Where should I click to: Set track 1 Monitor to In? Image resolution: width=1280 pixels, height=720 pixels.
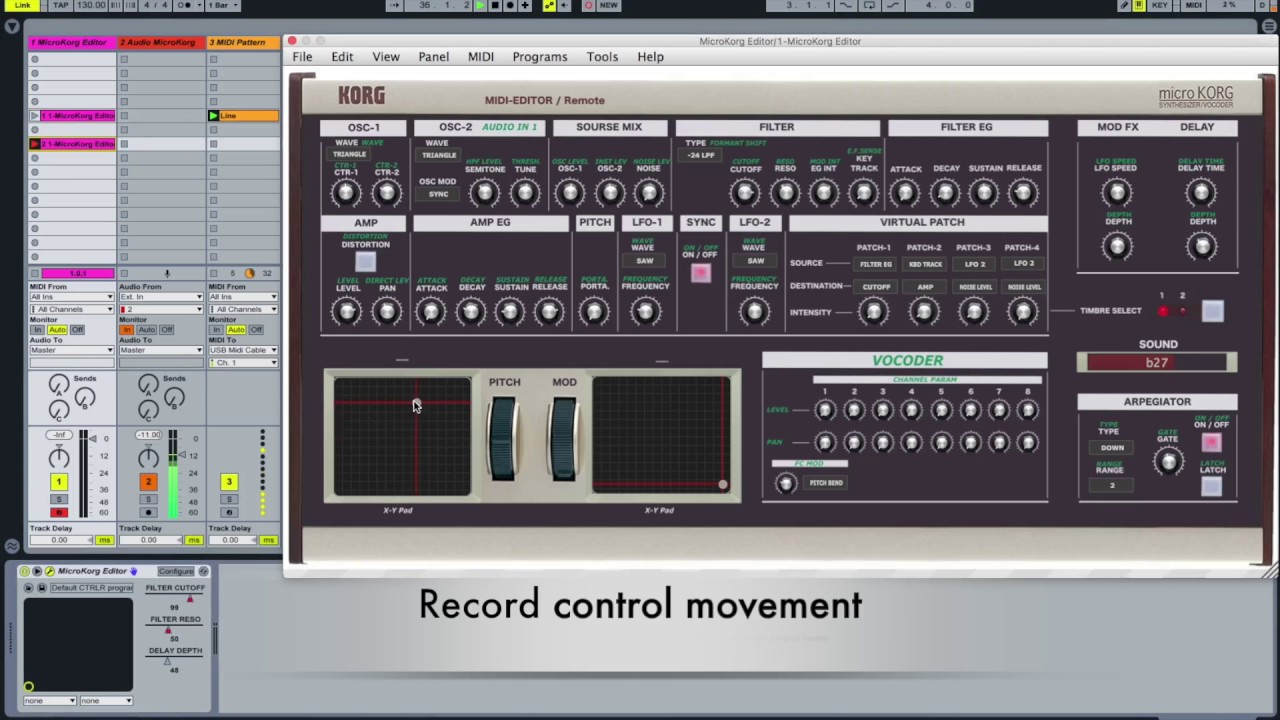tap(39, 330)
